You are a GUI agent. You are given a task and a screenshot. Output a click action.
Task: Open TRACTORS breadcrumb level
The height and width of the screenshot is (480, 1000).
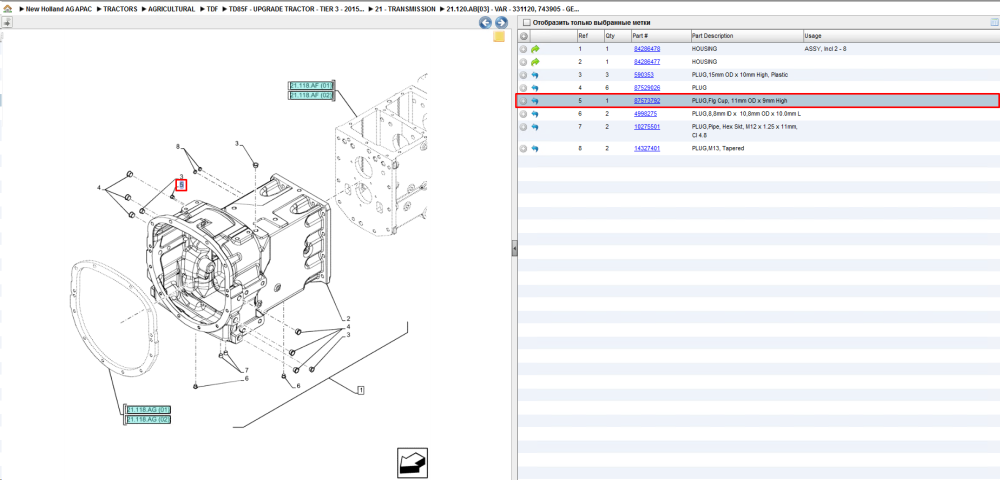pyautogui.click(x=121, y=9)
